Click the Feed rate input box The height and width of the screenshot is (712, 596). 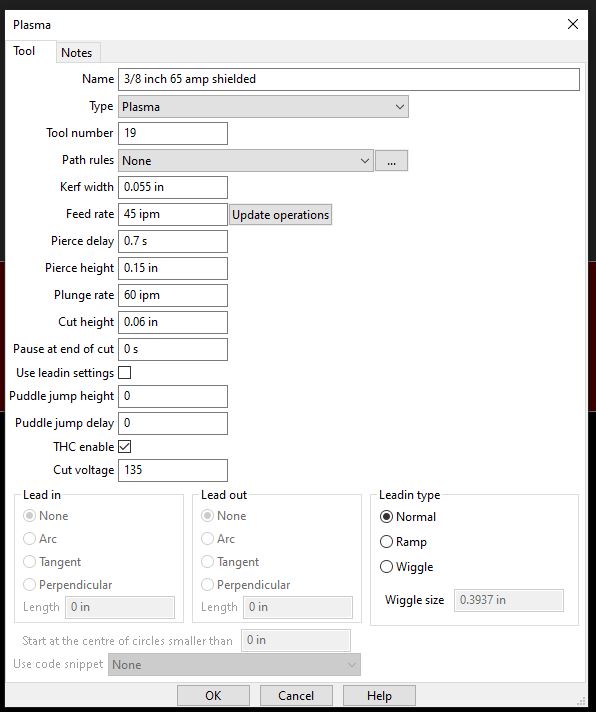tap(173, 214)
